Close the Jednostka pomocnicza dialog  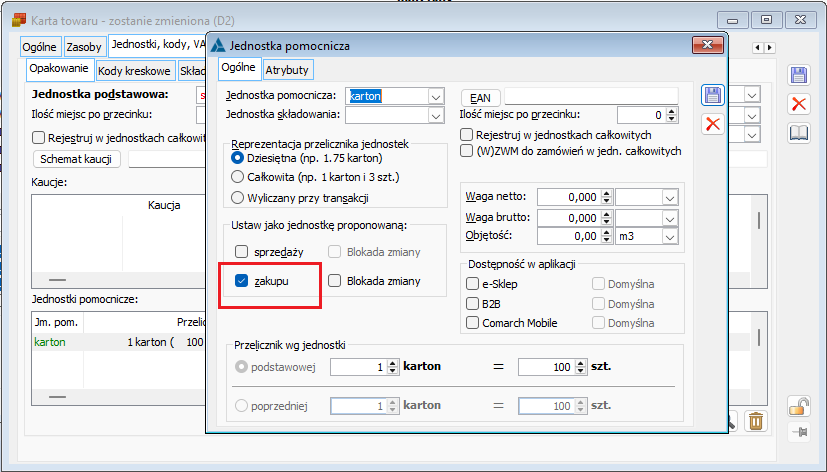click(x=707, y=45)
